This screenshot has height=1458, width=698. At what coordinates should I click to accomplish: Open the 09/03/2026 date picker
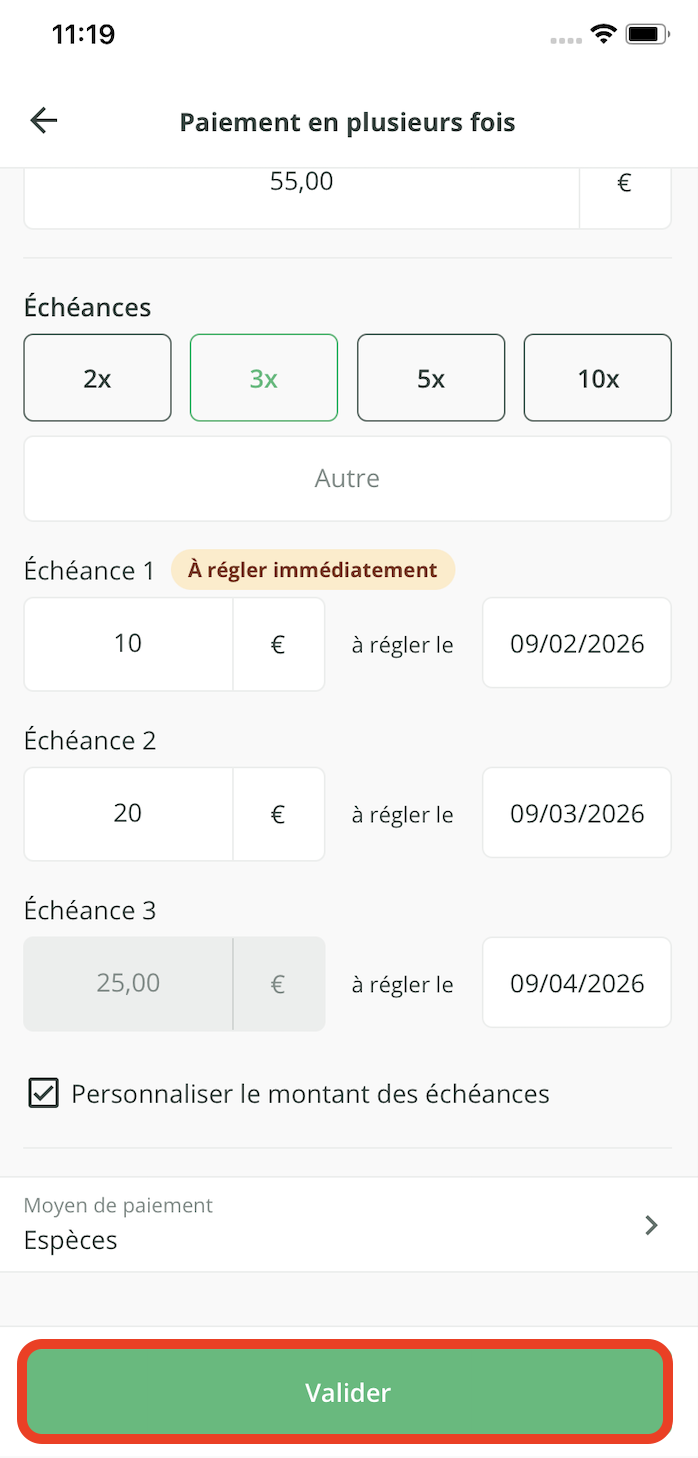577,814
